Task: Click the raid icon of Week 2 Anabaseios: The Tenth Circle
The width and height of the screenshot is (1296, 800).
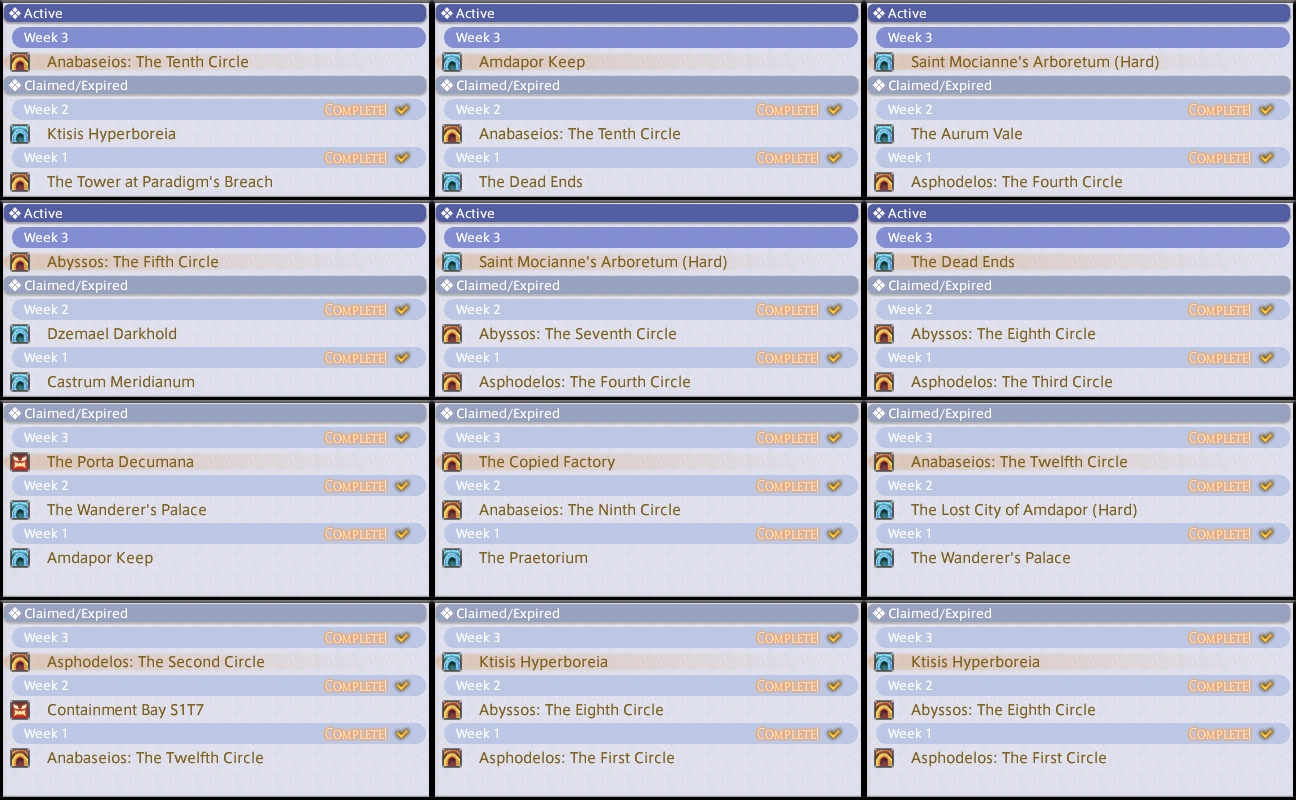Action: click(x=452, y=134)
